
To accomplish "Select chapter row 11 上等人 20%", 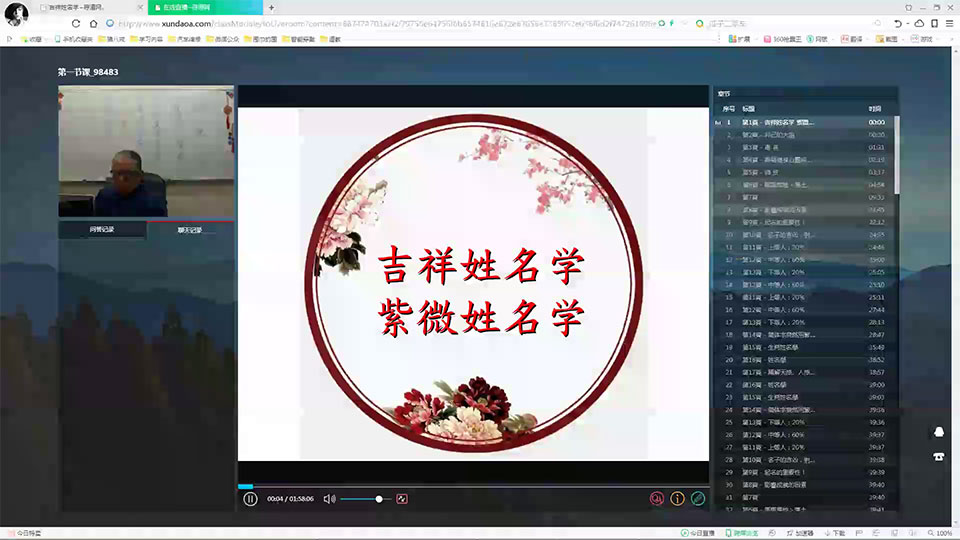I will coord(803,247).
